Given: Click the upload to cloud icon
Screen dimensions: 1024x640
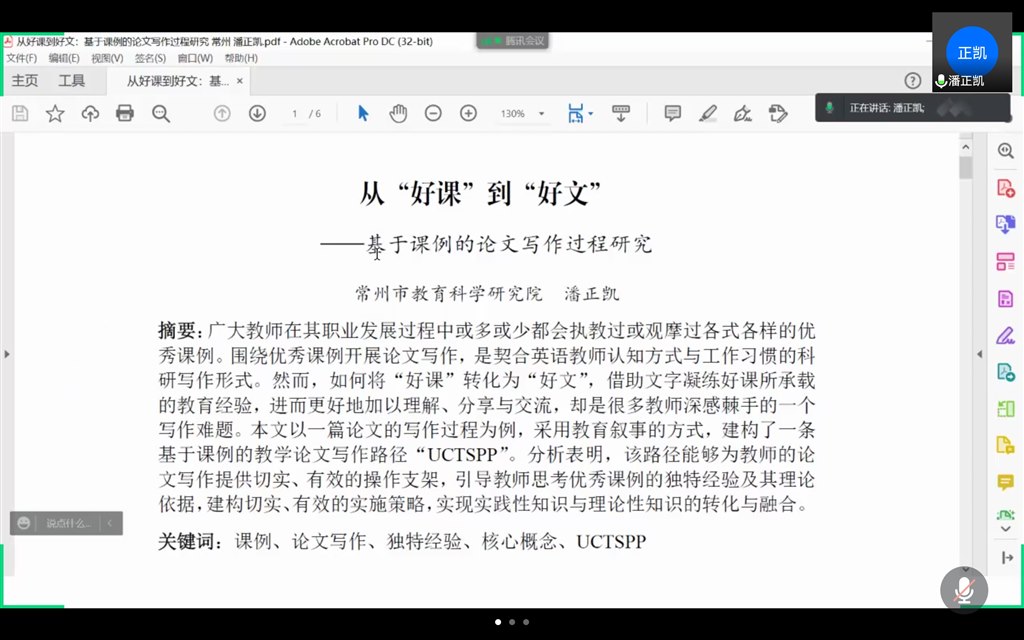Looking at the screenshot, I should [x=90, y=114].
